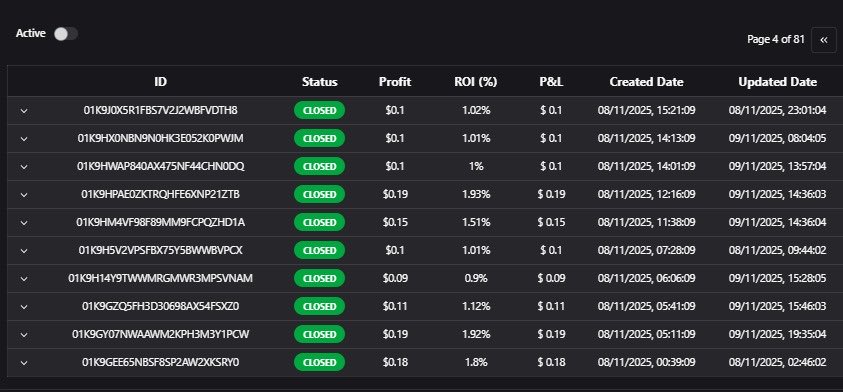Expand row 01K9H14Y9TWWMRGMWR3MPSVNAM

[24, 279]
